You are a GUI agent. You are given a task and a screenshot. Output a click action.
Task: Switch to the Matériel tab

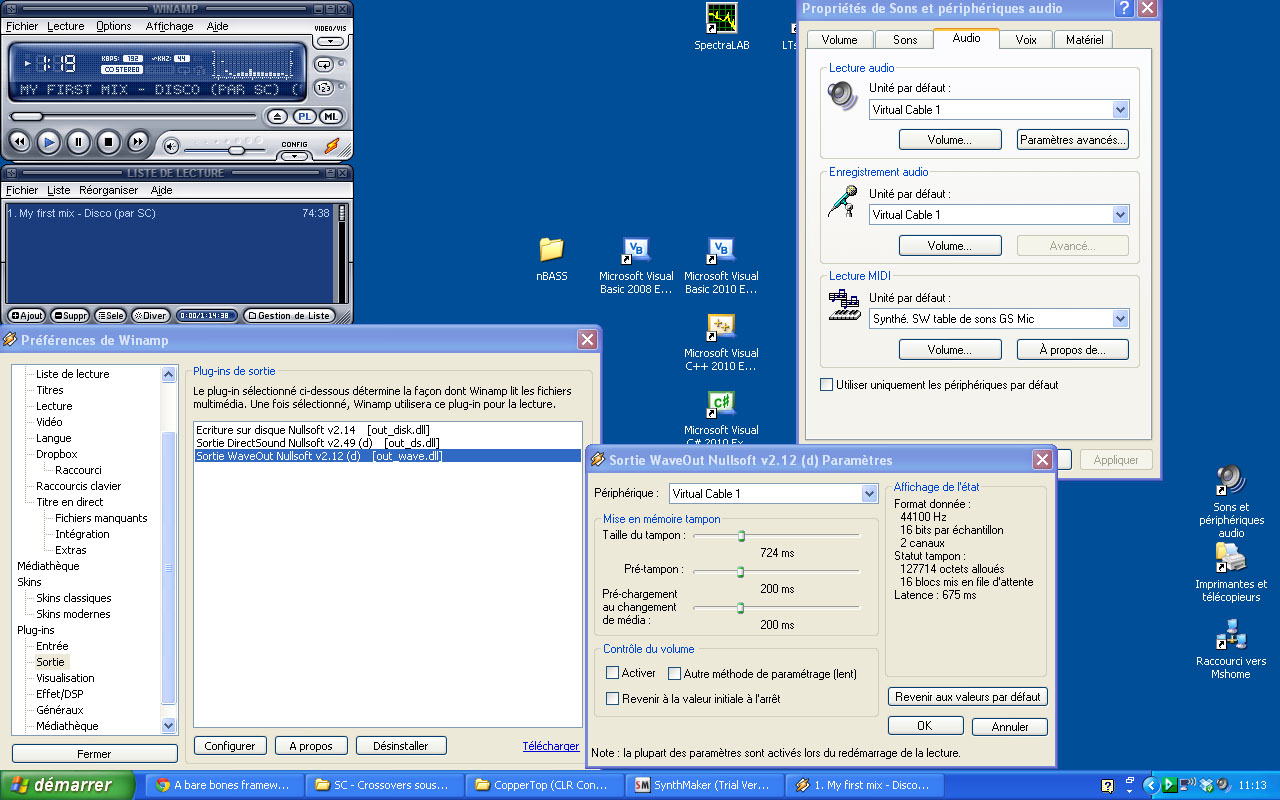pyautogui.click(x=1085, y=39)
